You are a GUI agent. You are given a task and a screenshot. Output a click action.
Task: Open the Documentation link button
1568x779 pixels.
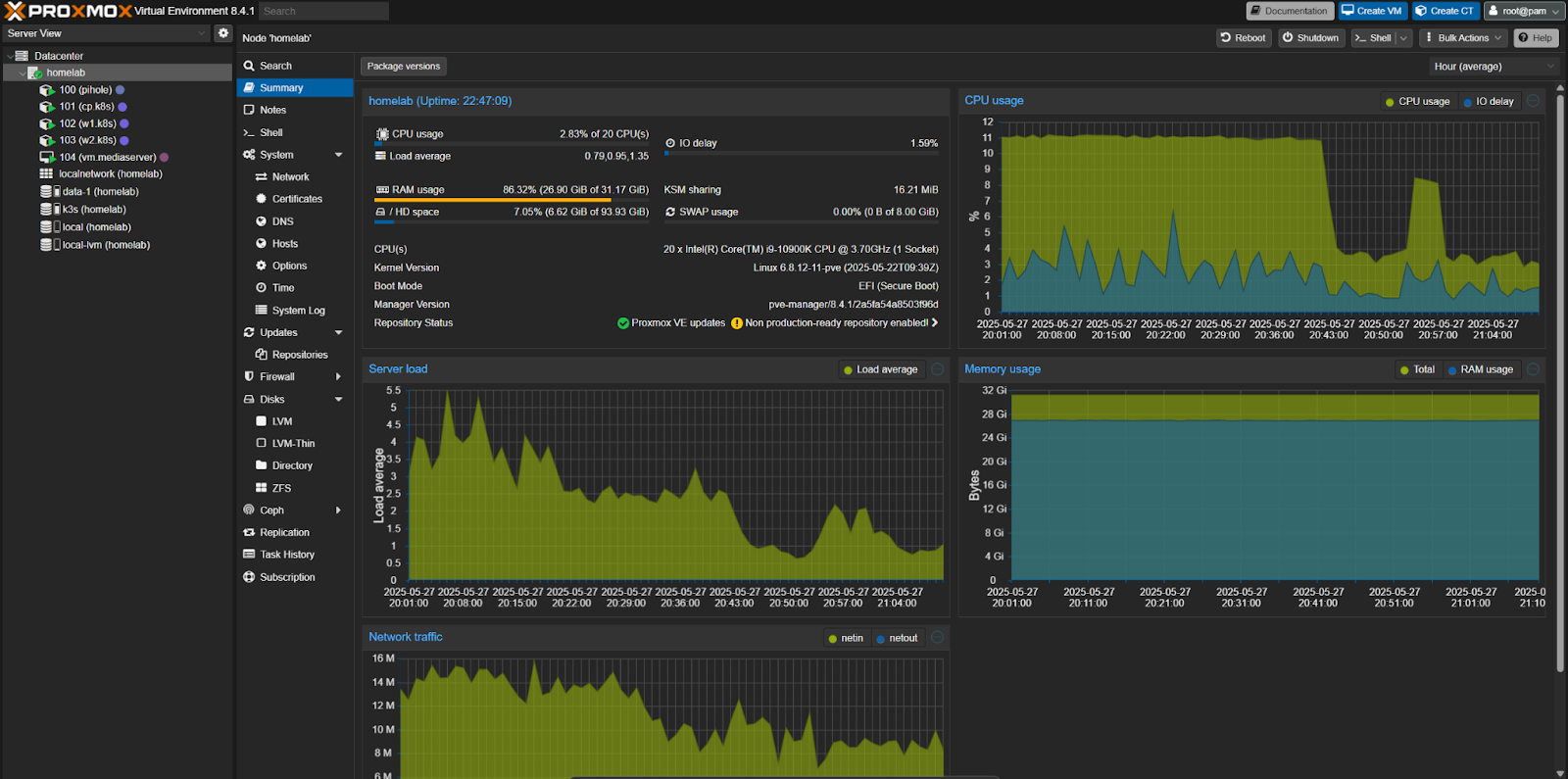coord(1290,11)
